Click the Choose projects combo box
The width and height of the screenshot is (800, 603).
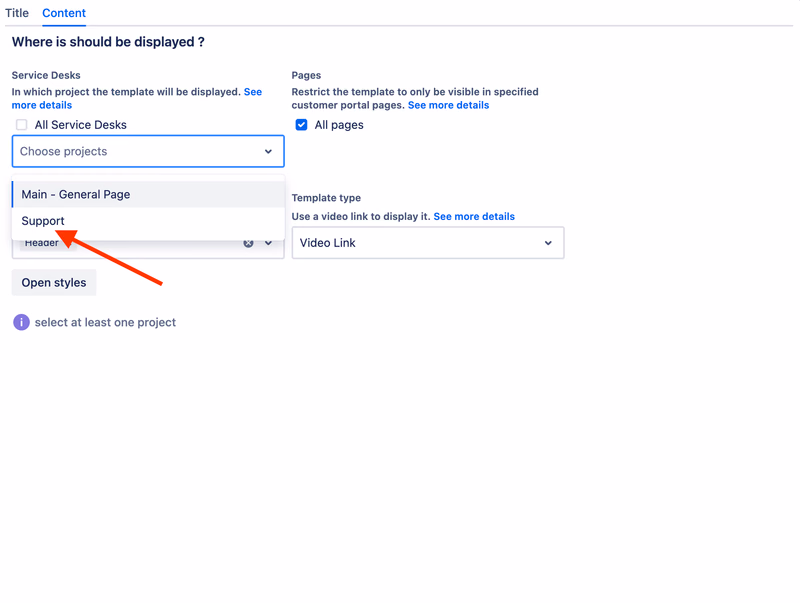(148, 151)
